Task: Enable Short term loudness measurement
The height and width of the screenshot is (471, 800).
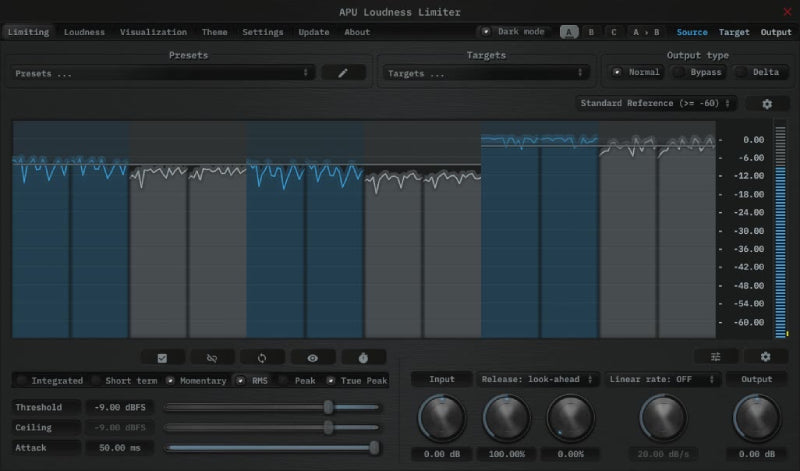Action: pos(125,381)
